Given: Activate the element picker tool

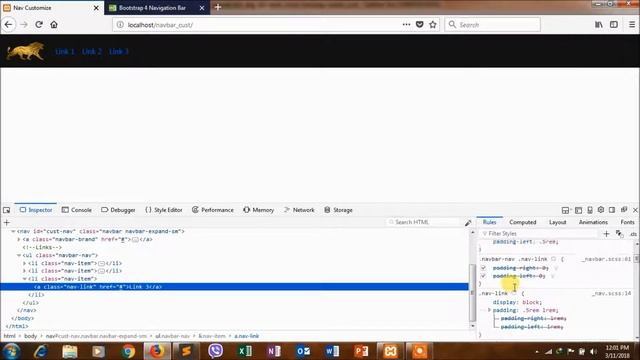Looking at the screenshot, I should point(7,210).
